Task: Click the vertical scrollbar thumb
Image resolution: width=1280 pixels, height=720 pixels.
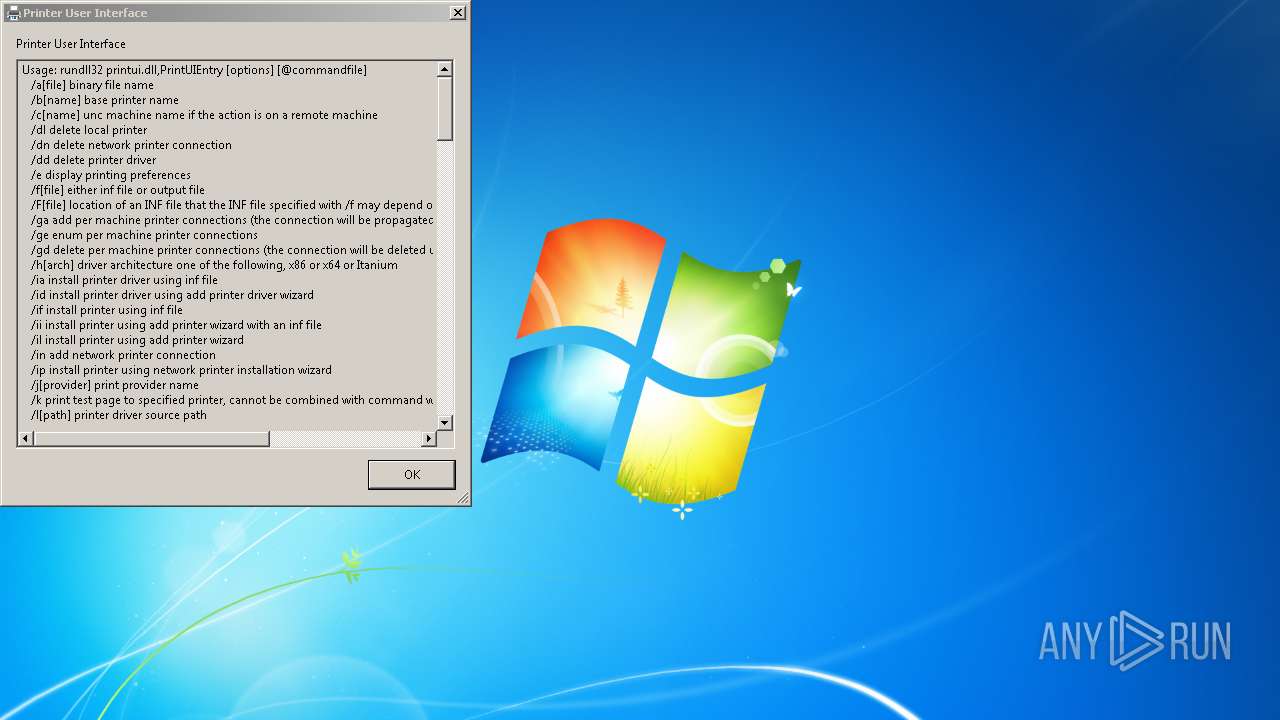Action: [445, 109]
